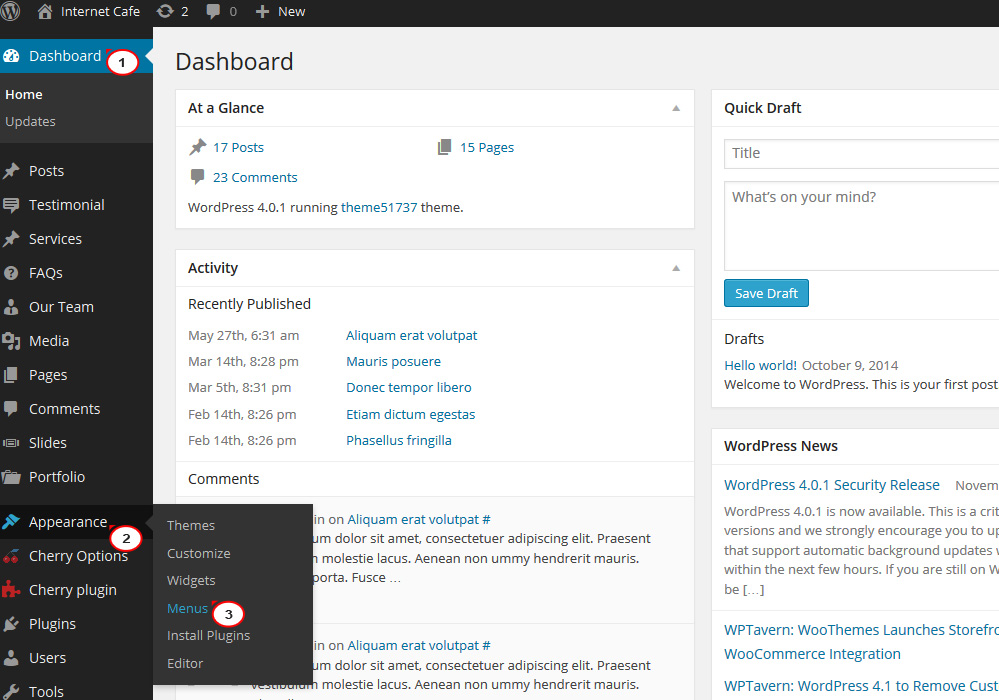The height and width of the screenshot is (700, 999).
Task: Click the updates refresh icon
Action: click(165, 11)
